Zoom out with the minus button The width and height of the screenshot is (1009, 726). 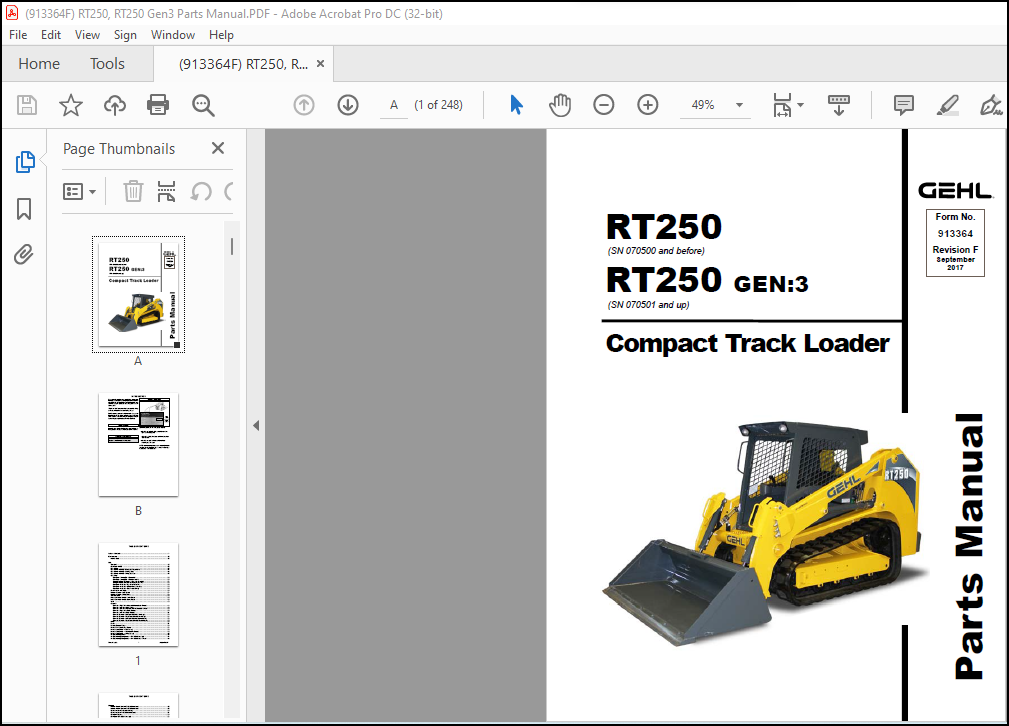tap(604, 105)
